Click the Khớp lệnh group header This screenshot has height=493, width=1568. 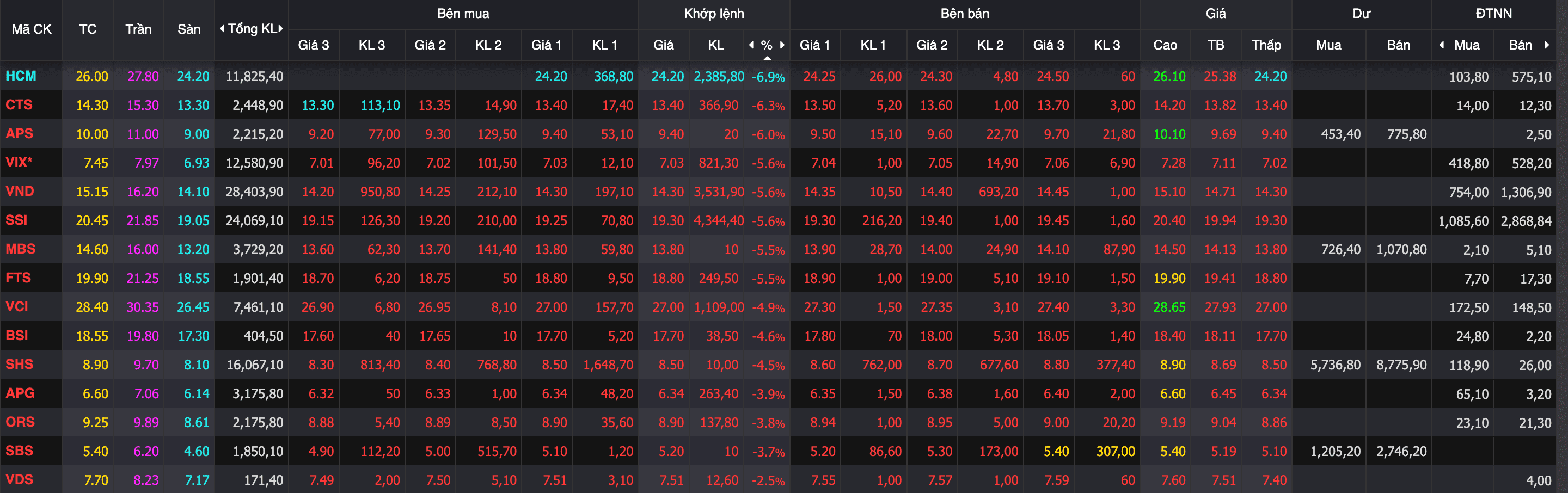click(714, 14)
